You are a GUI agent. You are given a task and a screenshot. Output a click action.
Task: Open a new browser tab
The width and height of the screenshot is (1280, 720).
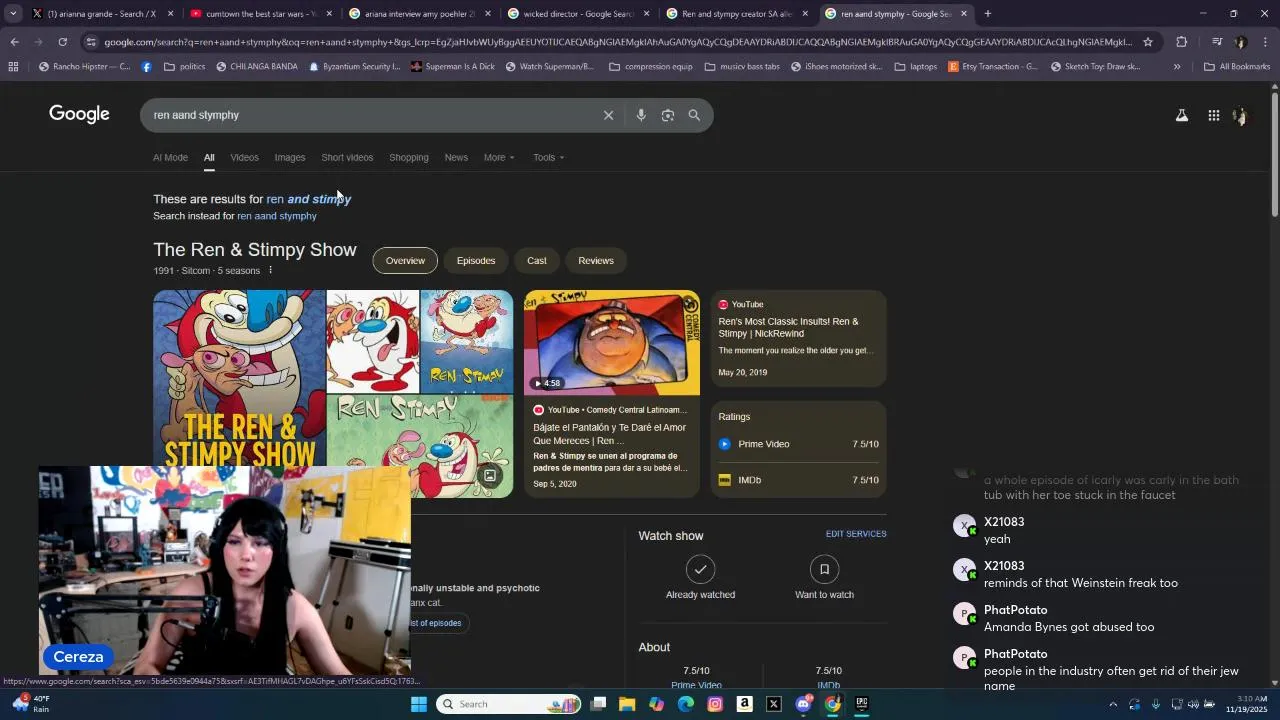point(987,14)
